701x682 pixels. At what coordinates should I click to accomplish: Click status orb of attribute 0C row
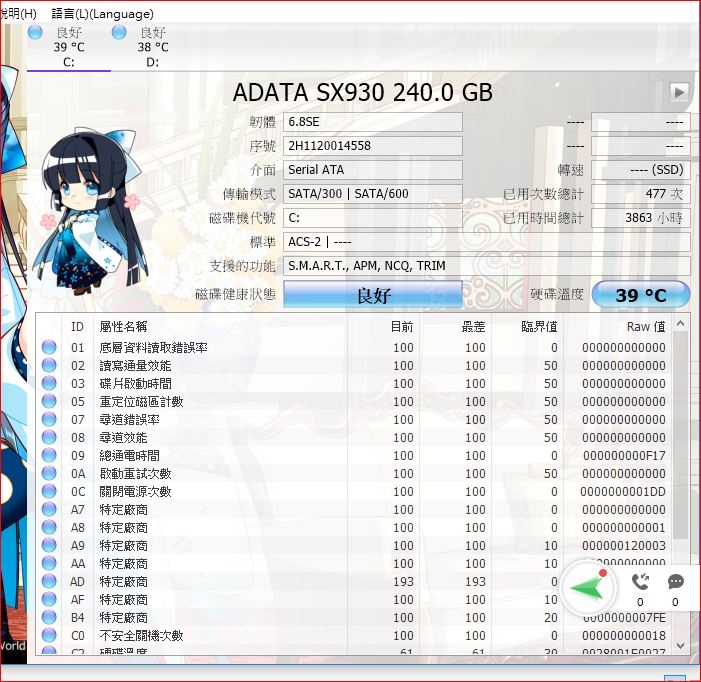point(49,492)
